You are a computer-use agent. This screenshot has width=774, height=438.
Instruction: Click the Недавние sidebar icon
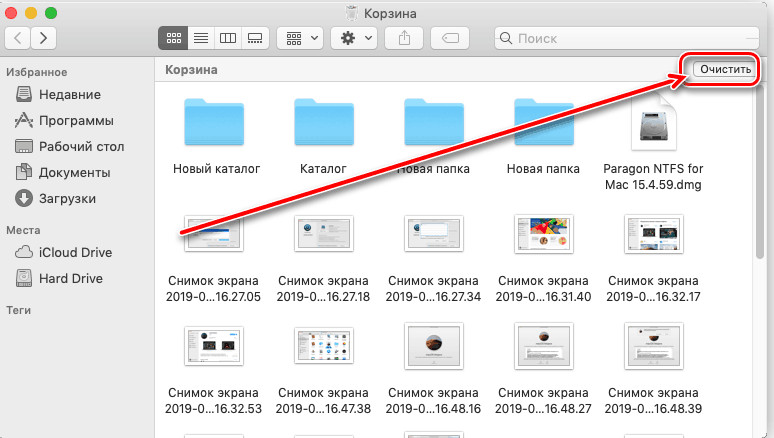pos(24,94)
